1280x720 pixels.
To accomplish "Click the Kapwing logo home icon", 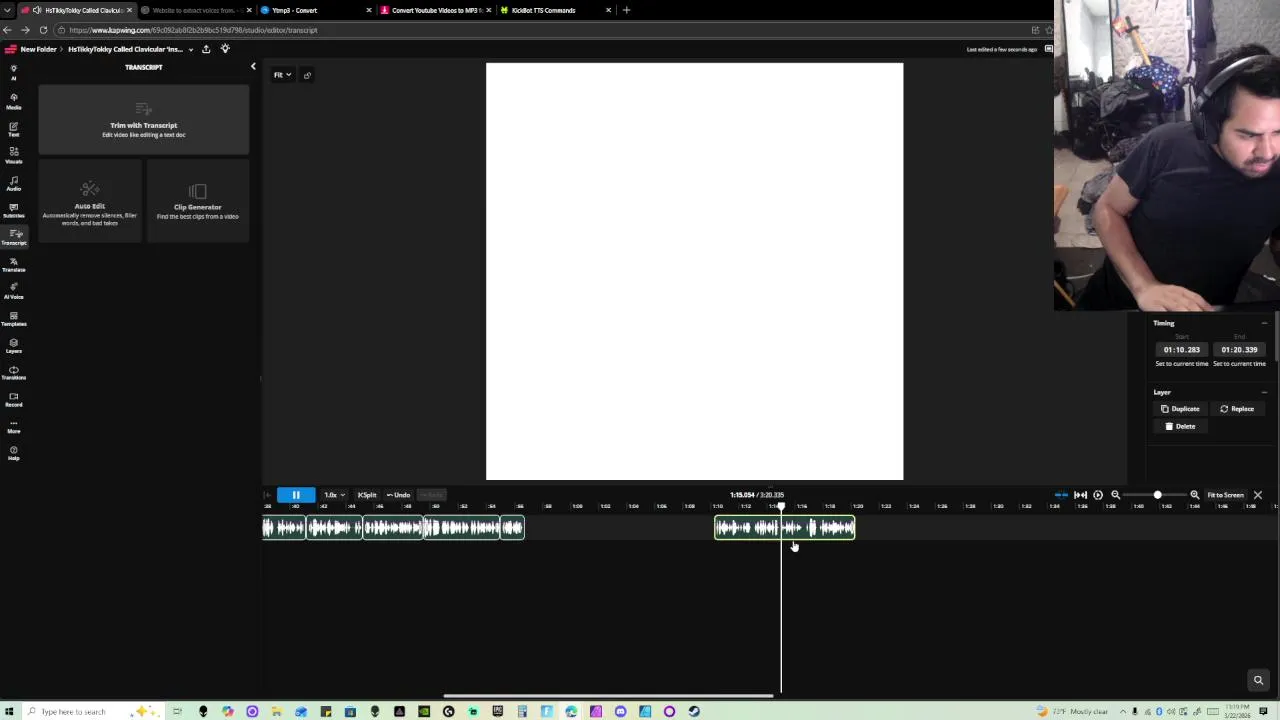I will click(x=10, y=49).
